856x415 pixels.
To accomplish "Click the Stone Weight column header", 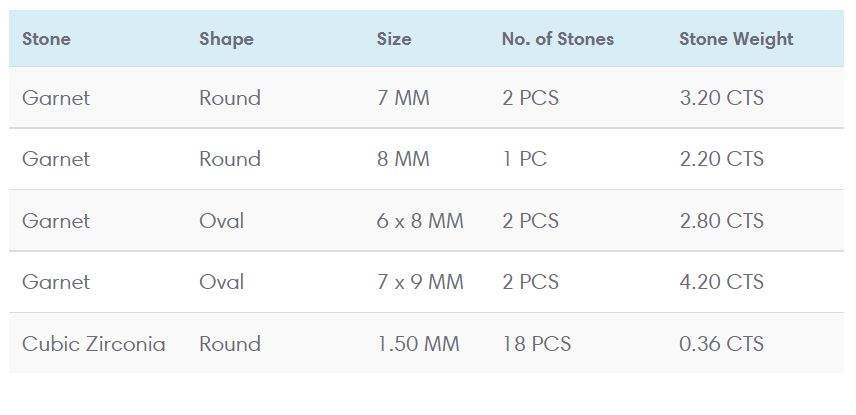I will click(736, 39).
